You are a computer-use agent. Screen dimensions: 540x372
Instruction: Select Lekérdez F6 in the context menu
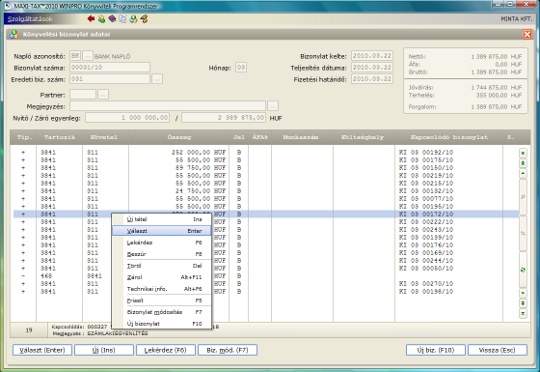pyautogui.click(x=162, y=242)
